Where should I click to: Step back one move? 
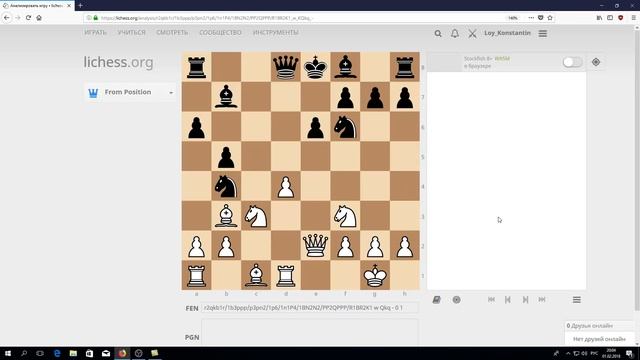508,300
